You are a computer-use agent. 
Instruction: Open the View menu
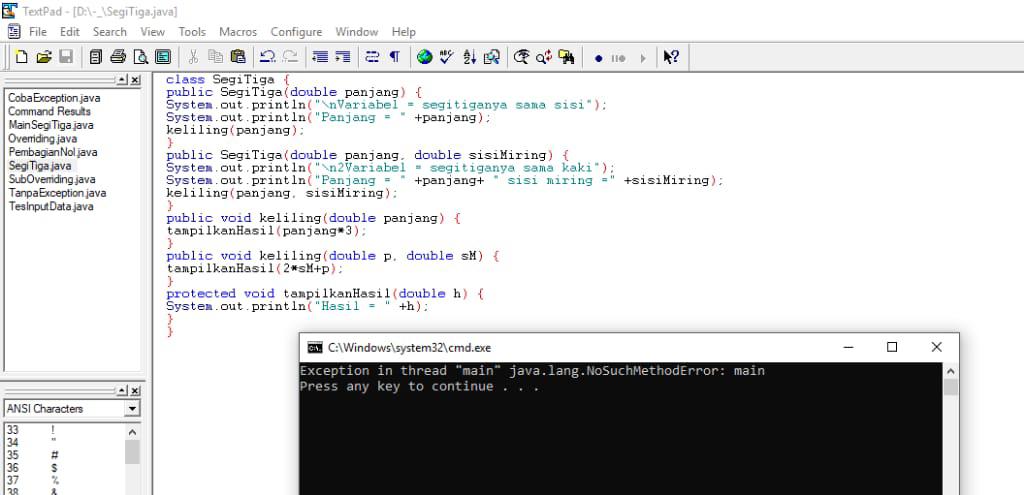coord(153,31)
